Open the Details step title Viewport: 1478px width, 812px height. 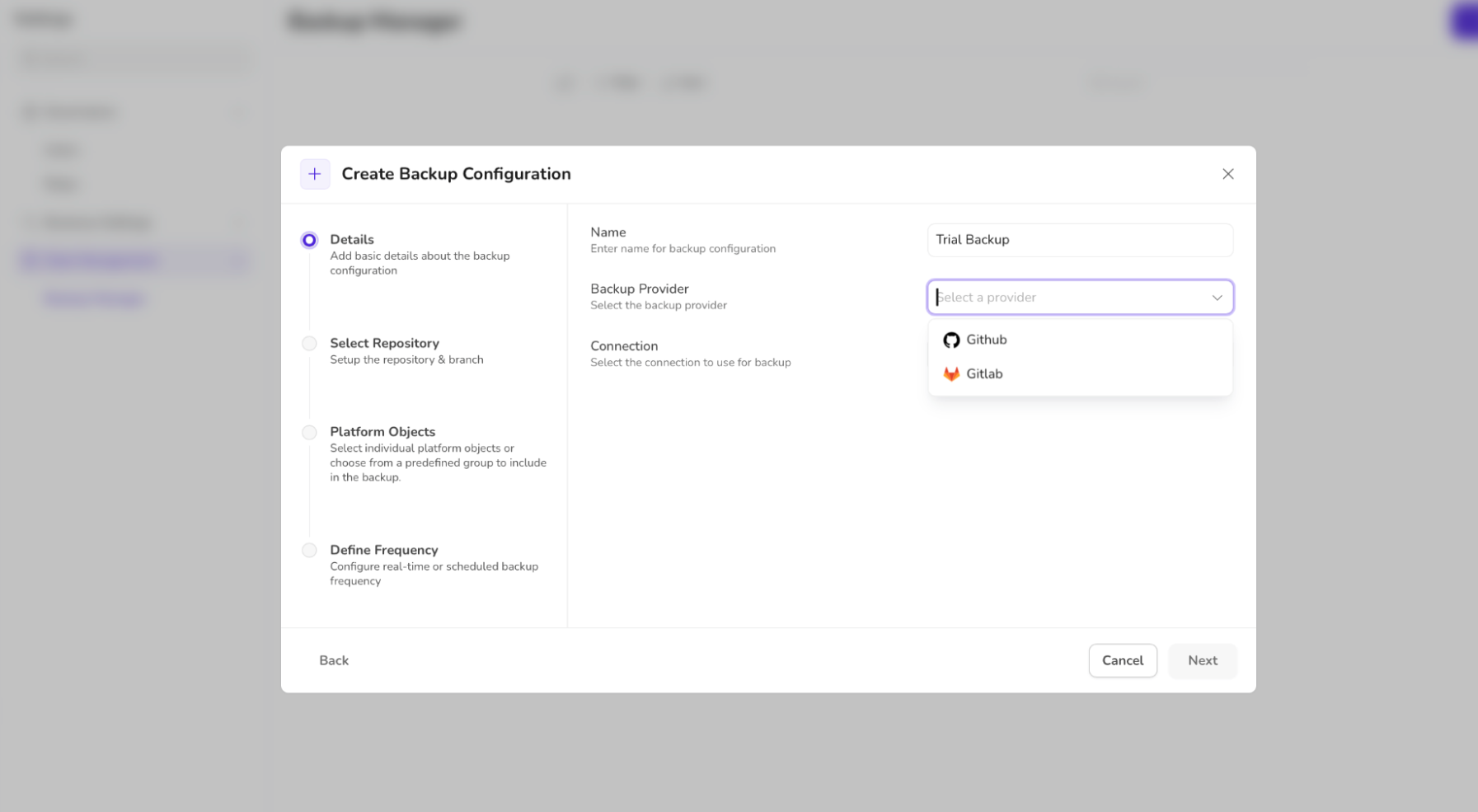352,240
